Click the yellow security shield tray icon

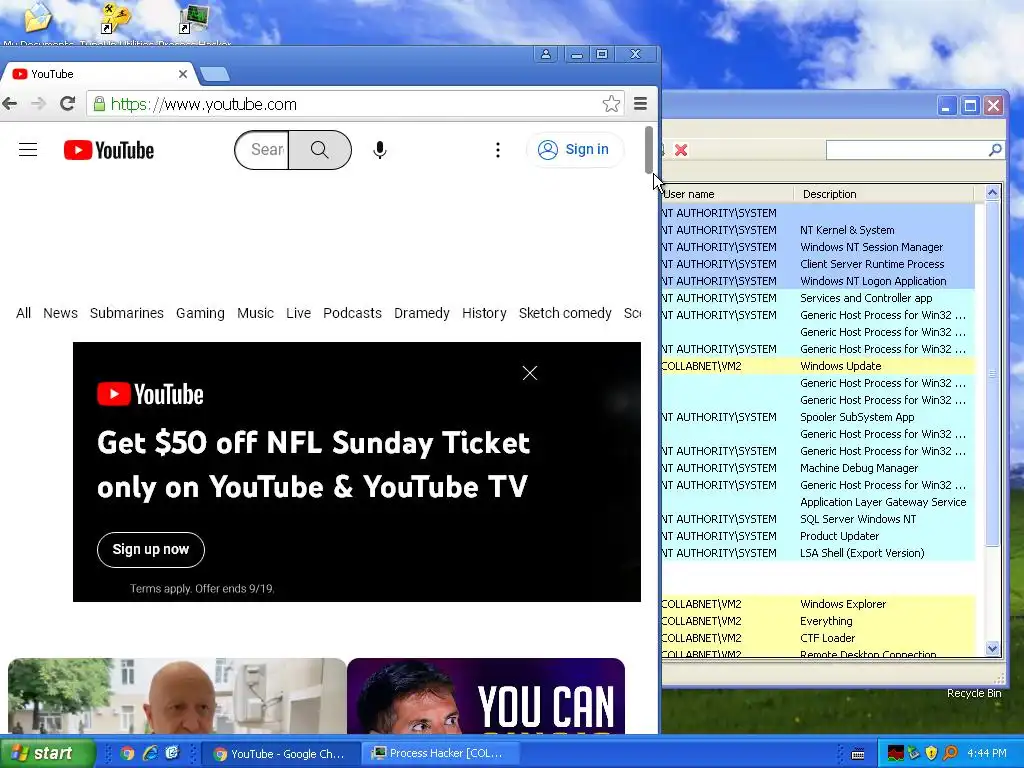tap(932, 754)
